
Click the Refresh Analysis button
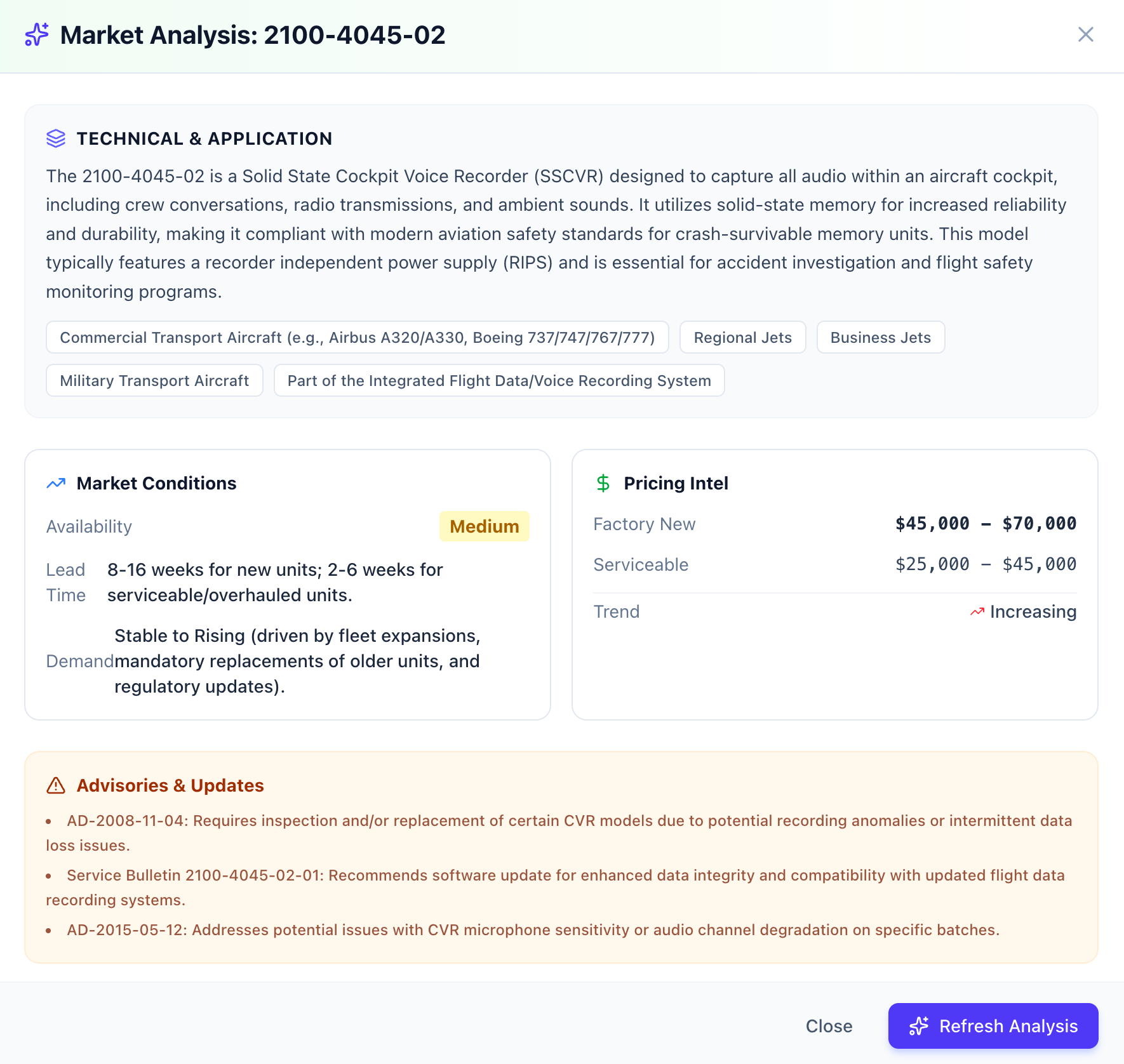[x=993, y=1026]
